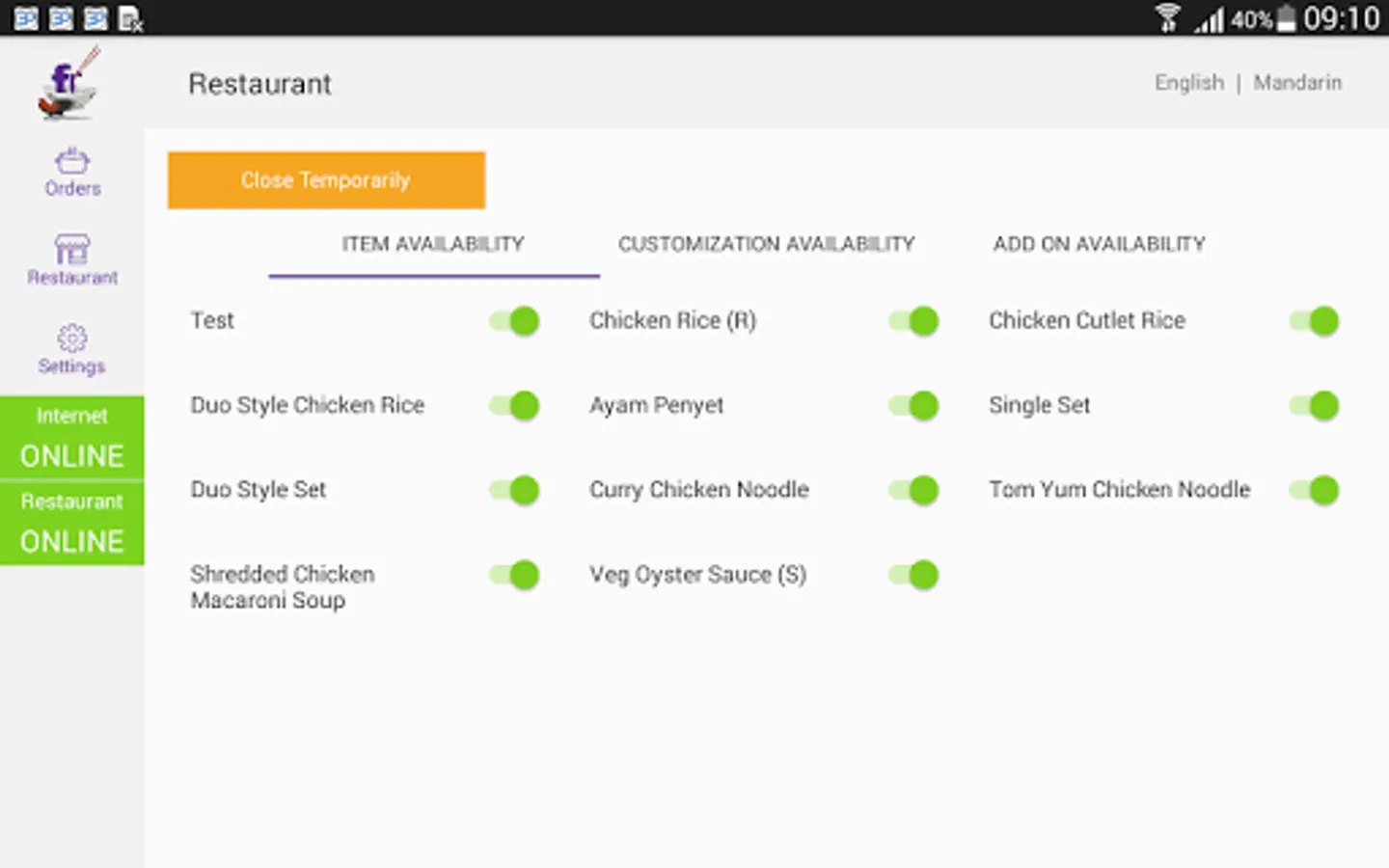Switch to Customization Availability tab
The height and width of the screenshot is (868, 1389).
tap(766, 244)
